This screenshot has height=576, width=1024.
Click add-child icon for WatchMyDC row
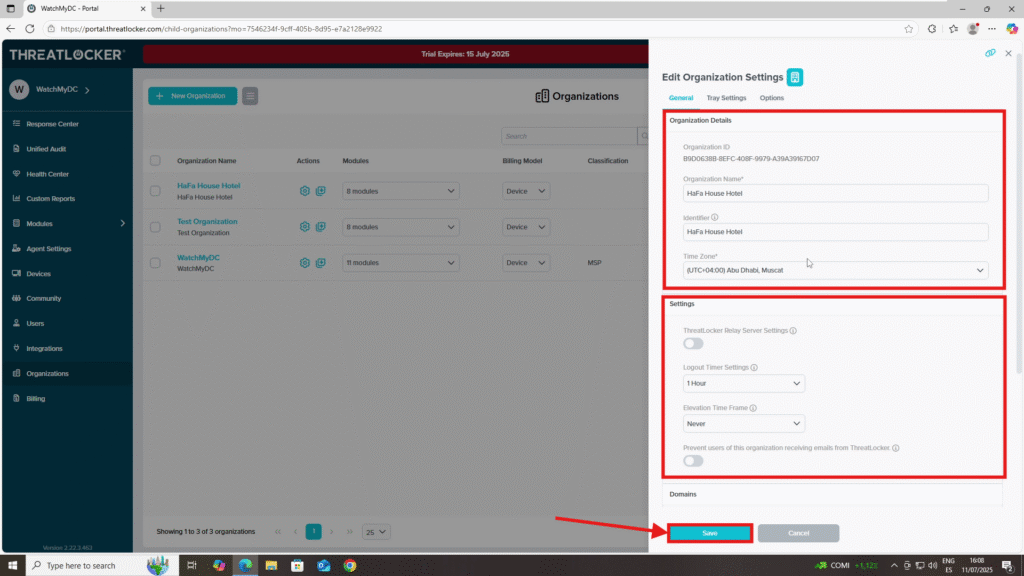coord(321,263)
